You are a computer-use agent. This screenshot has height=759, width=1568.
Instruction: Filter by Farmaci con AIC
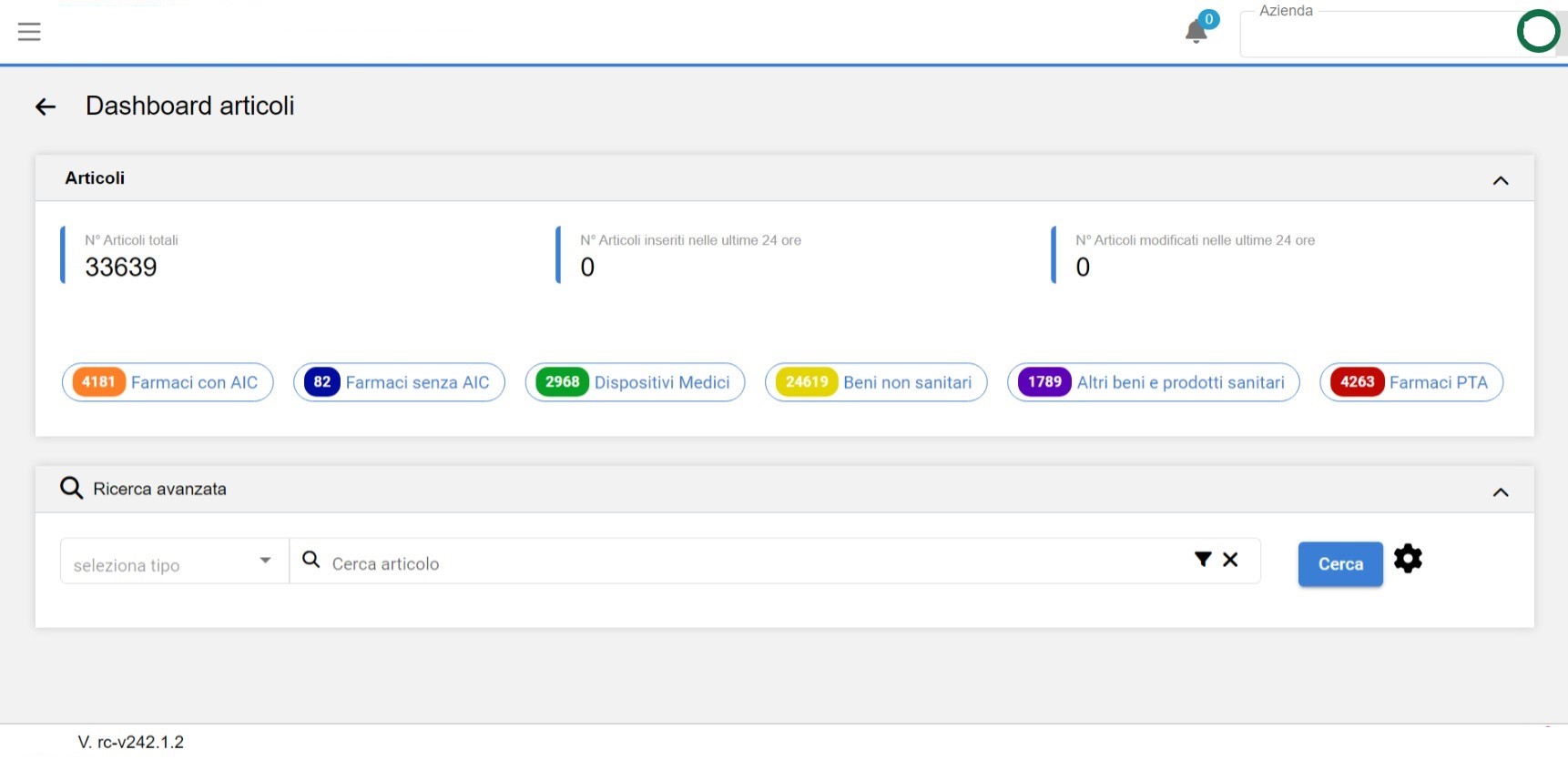point(168,382)
